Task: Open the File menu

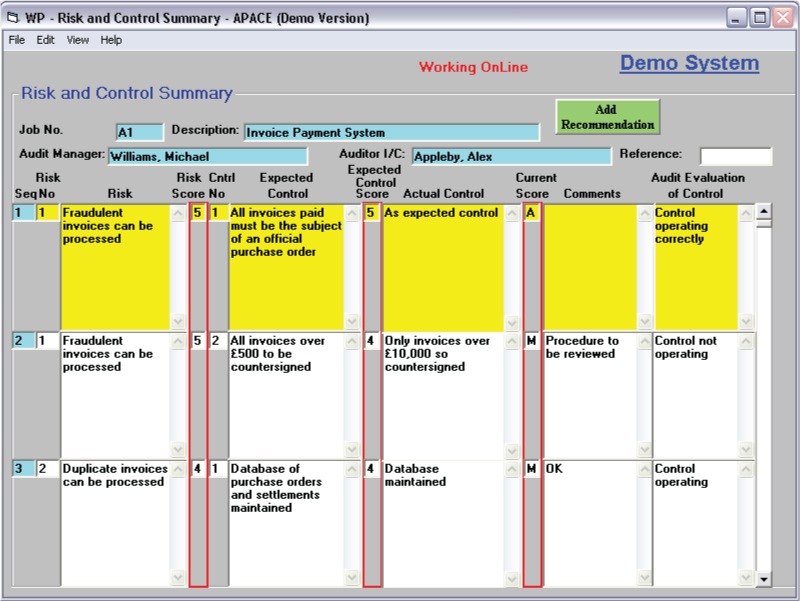Action: coord(16,40)
